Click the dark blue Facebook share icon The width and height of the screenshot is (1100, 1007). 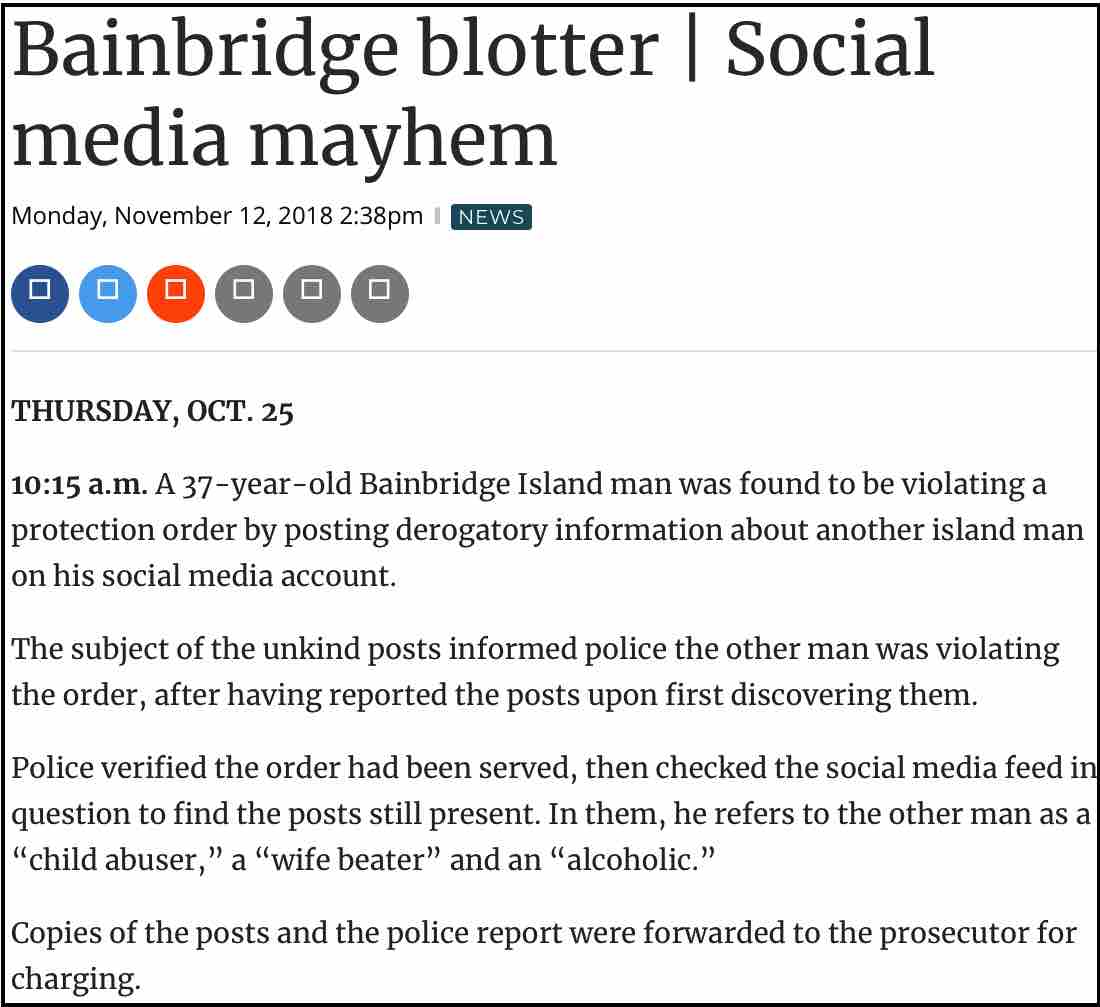click(x=40, y=294)
